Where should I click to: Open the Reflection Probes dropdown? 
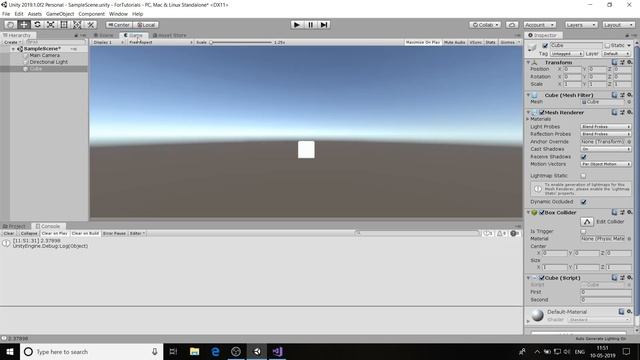click(x=606, y=134)
